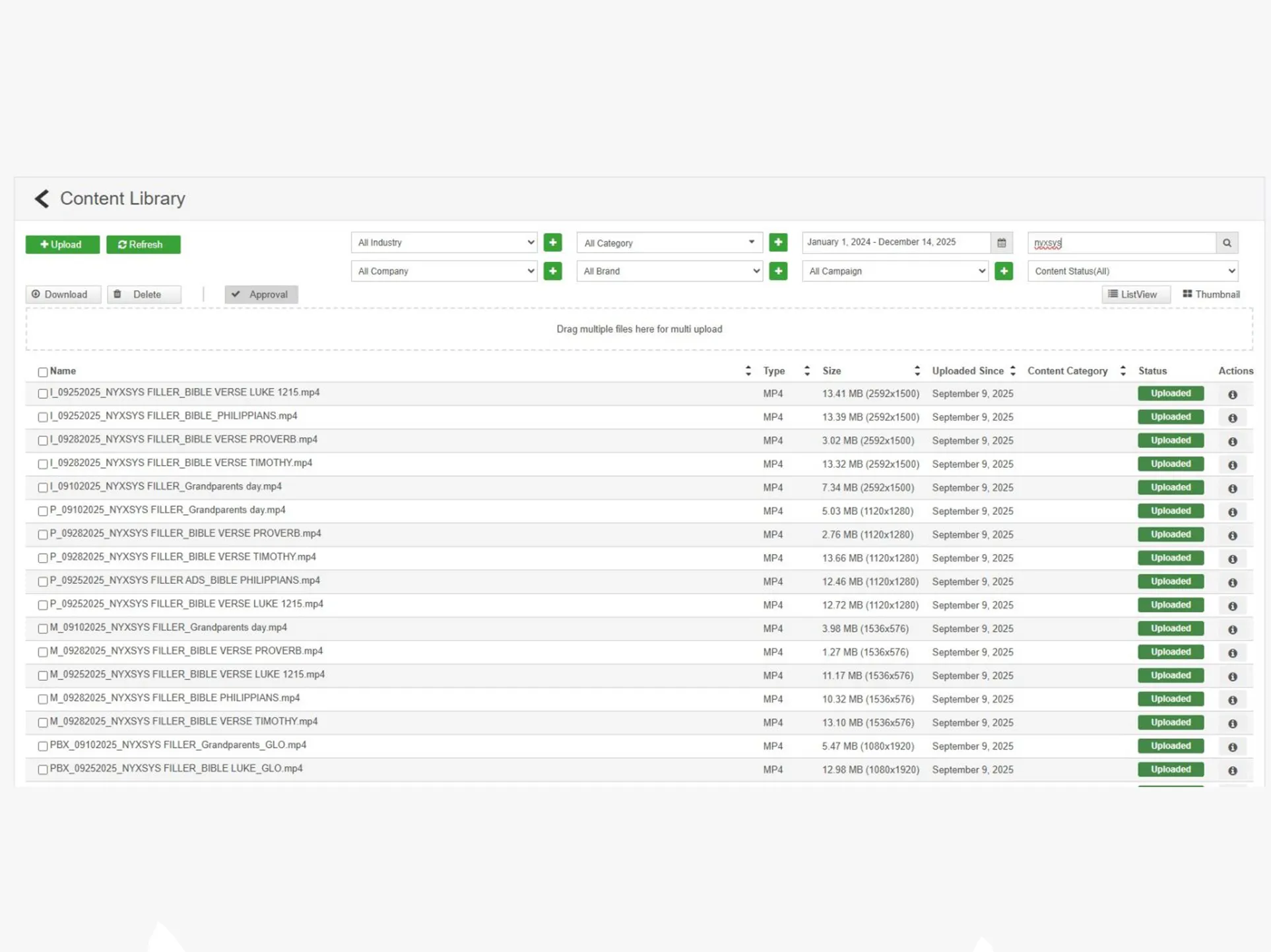1271x952 pixels.
Task: Check the select-all checkbox in the Name header
Action: 42,371
